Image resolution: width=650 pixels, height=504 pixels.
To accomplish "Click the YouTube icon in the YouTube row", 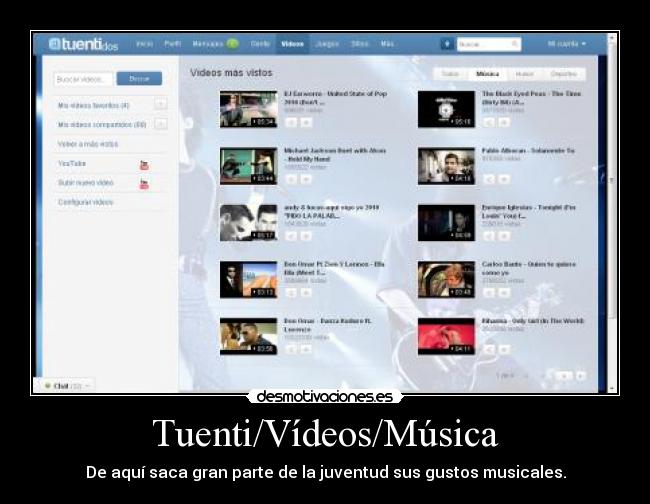I will click(144, 165).
